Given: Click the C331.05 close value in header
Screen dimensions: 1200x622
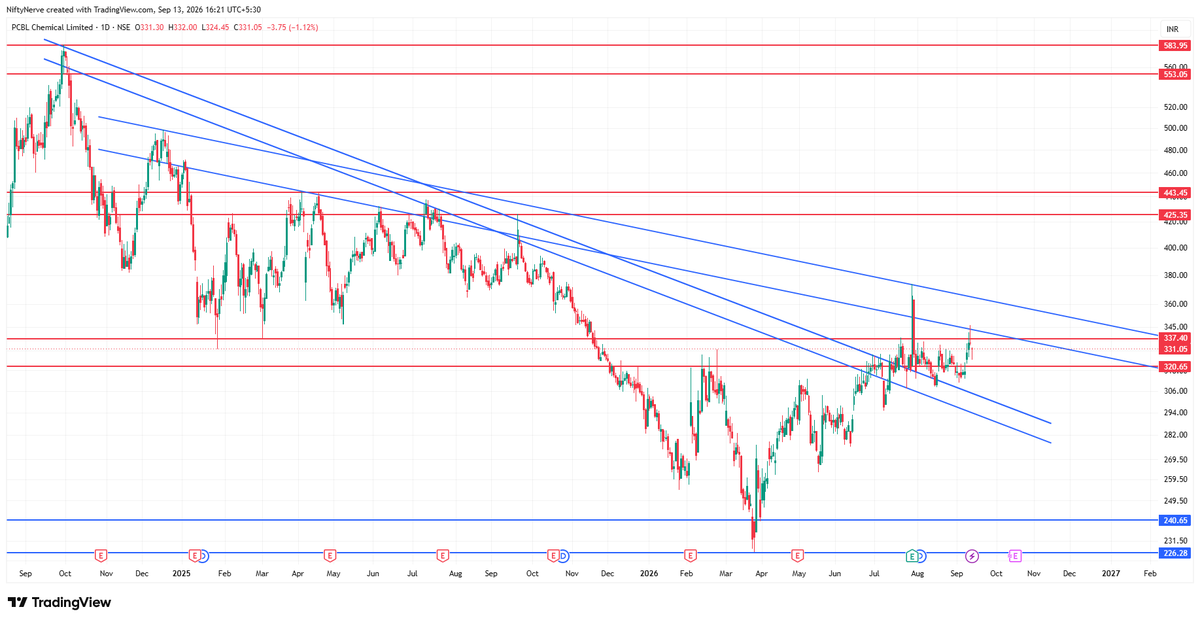Looking at the screenshot, I should [248, 28].
